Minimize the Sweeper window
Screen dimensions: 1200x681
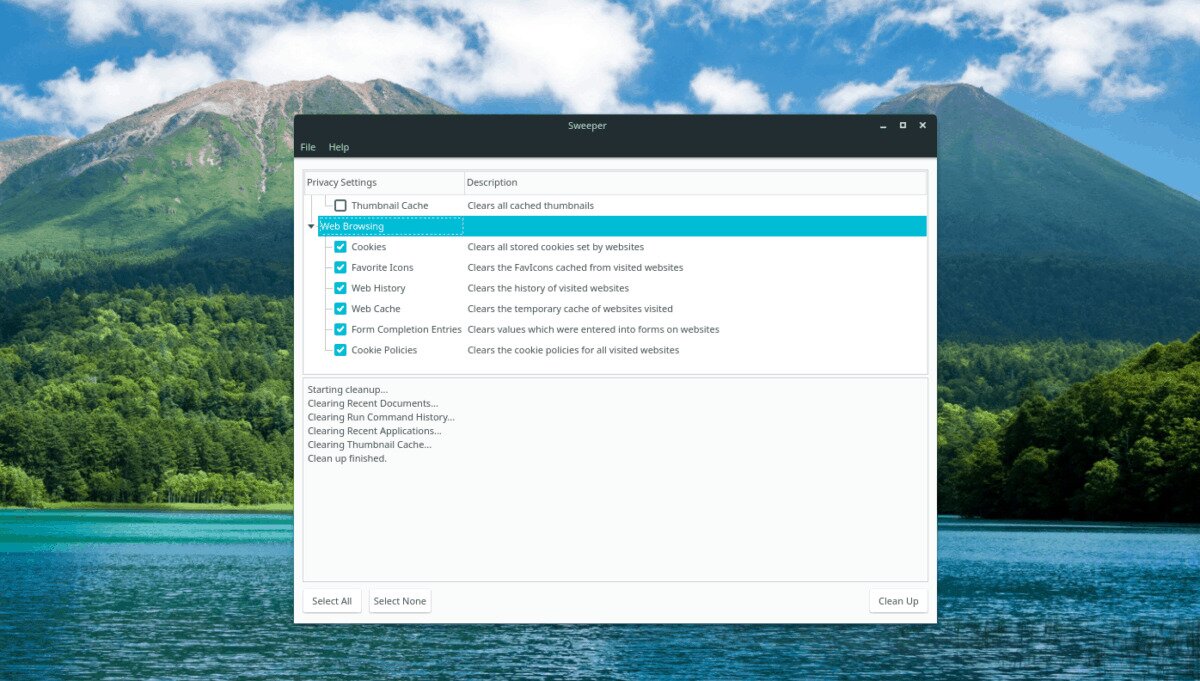click(882, 126)
